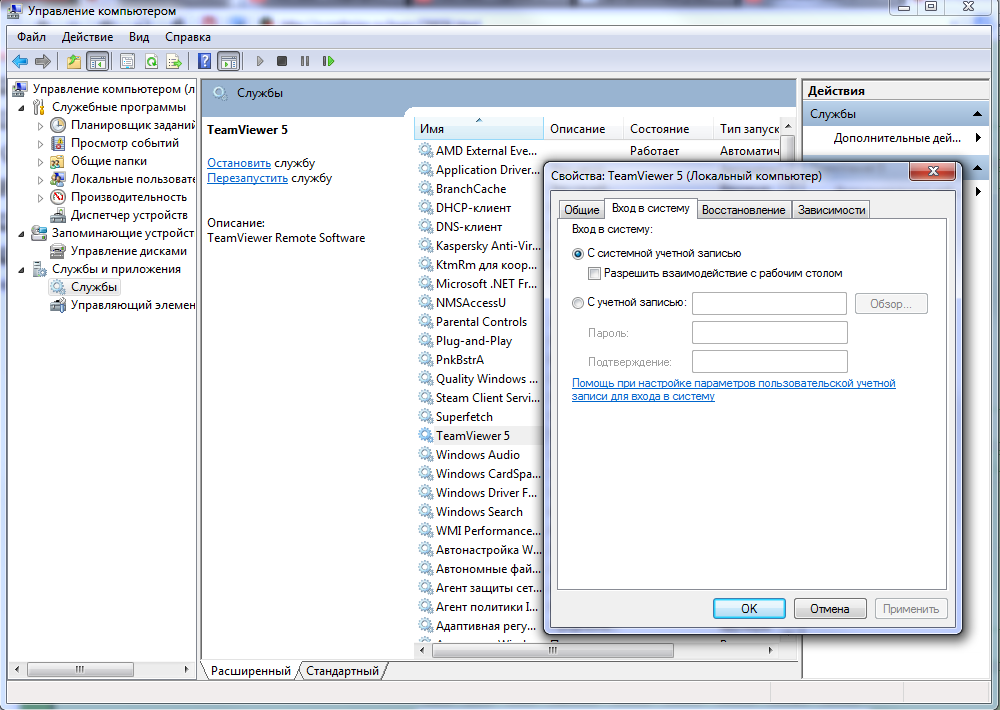Switch to the Стандартный view tab

pyautogui.click(x=342, y=671)
